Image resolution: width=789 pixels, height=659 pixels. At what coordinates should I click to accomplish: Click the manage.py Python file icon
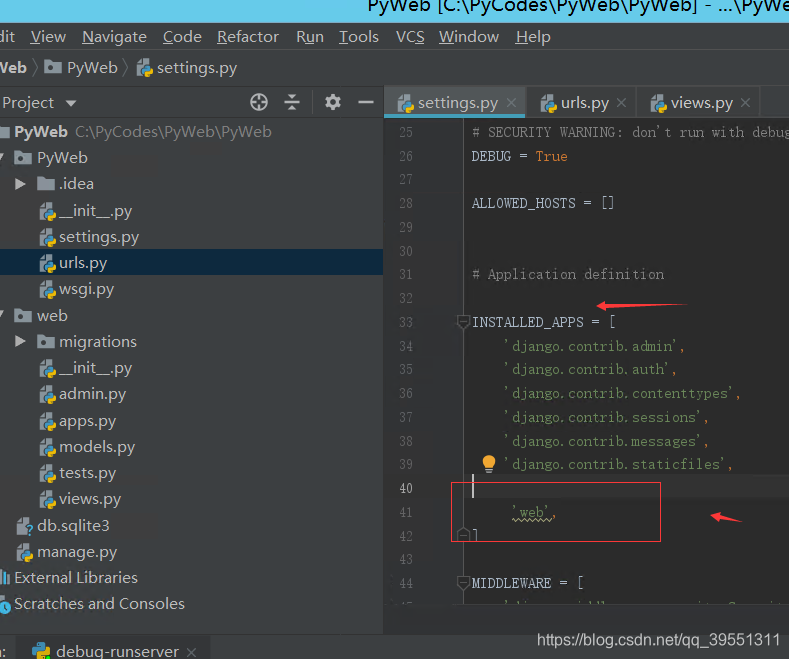tap(25, 552)
